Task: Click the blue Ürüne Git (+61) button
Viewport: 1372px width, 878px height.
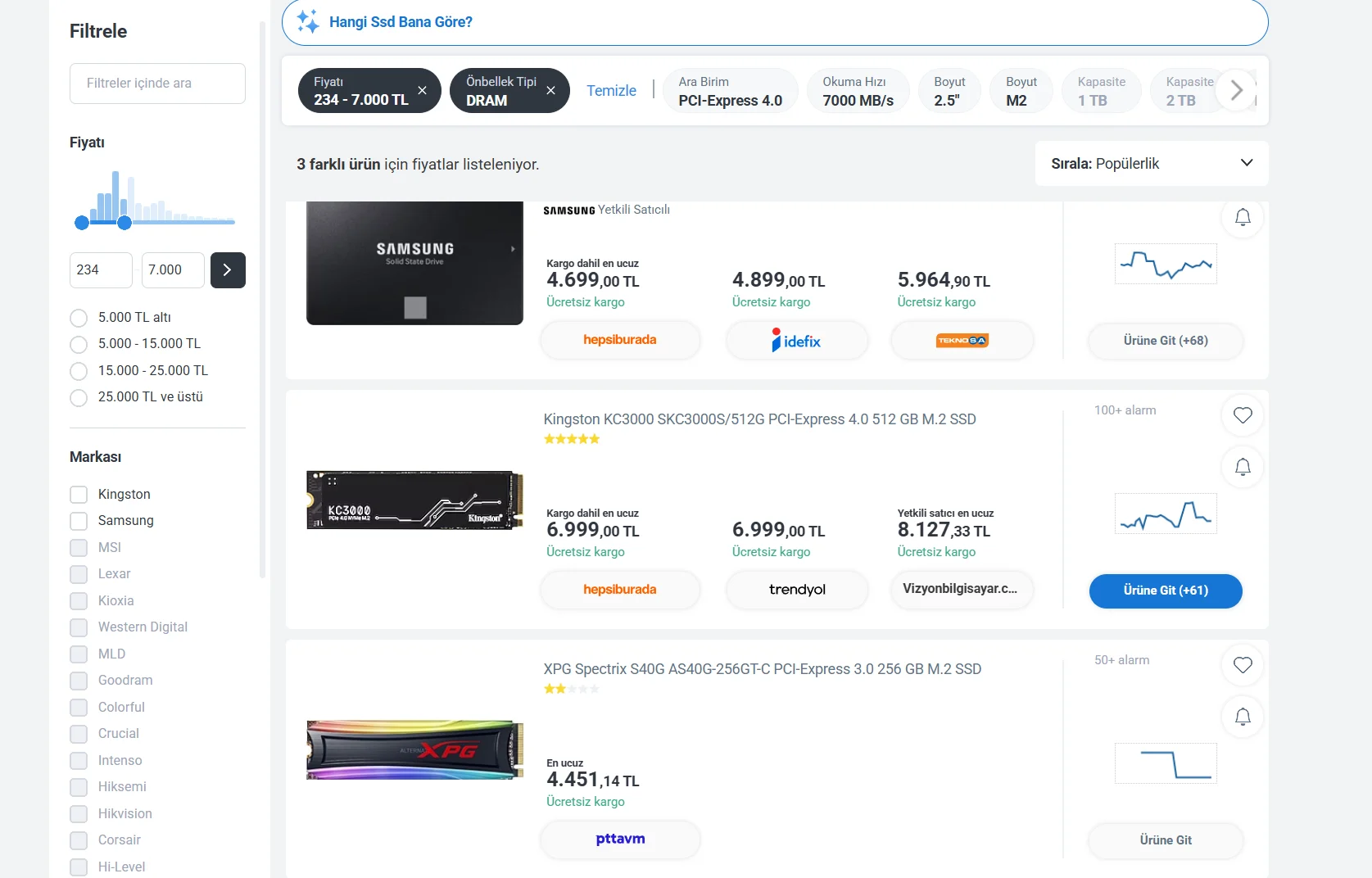Action: [x=1166, y=591]
